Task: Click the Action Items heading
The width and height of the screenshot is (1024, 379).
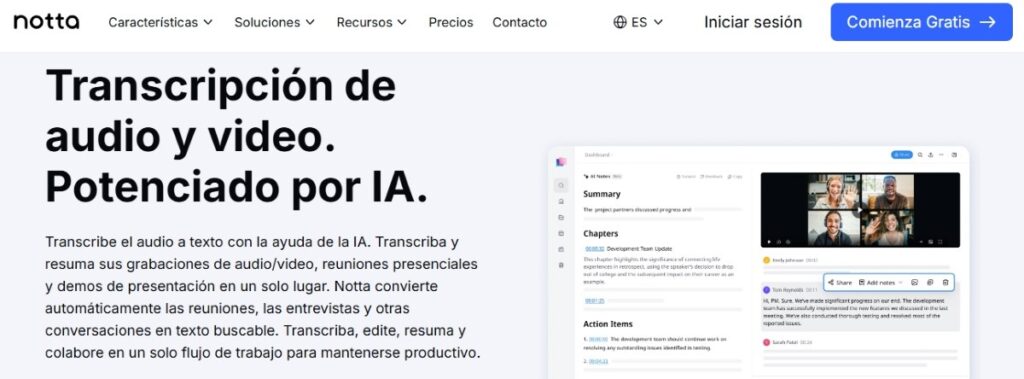Action: [608, 324]
